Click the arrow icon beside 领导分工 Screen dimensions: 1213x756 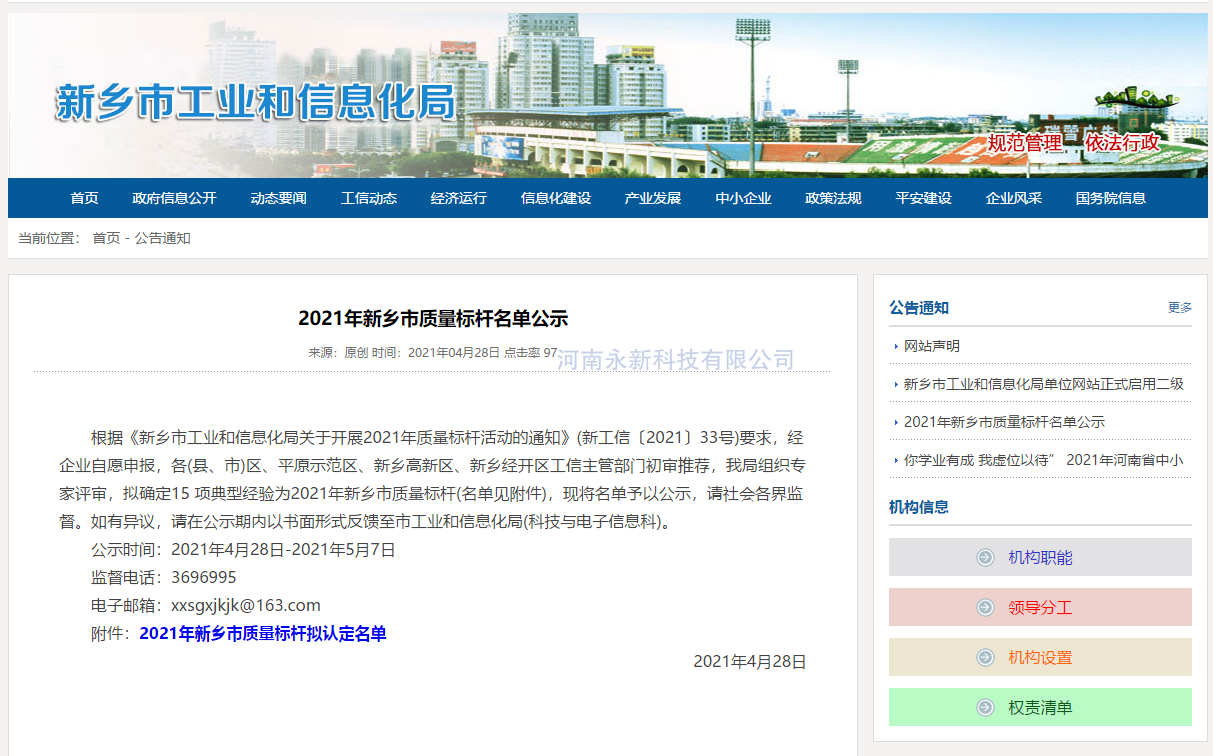coord(985,607)
